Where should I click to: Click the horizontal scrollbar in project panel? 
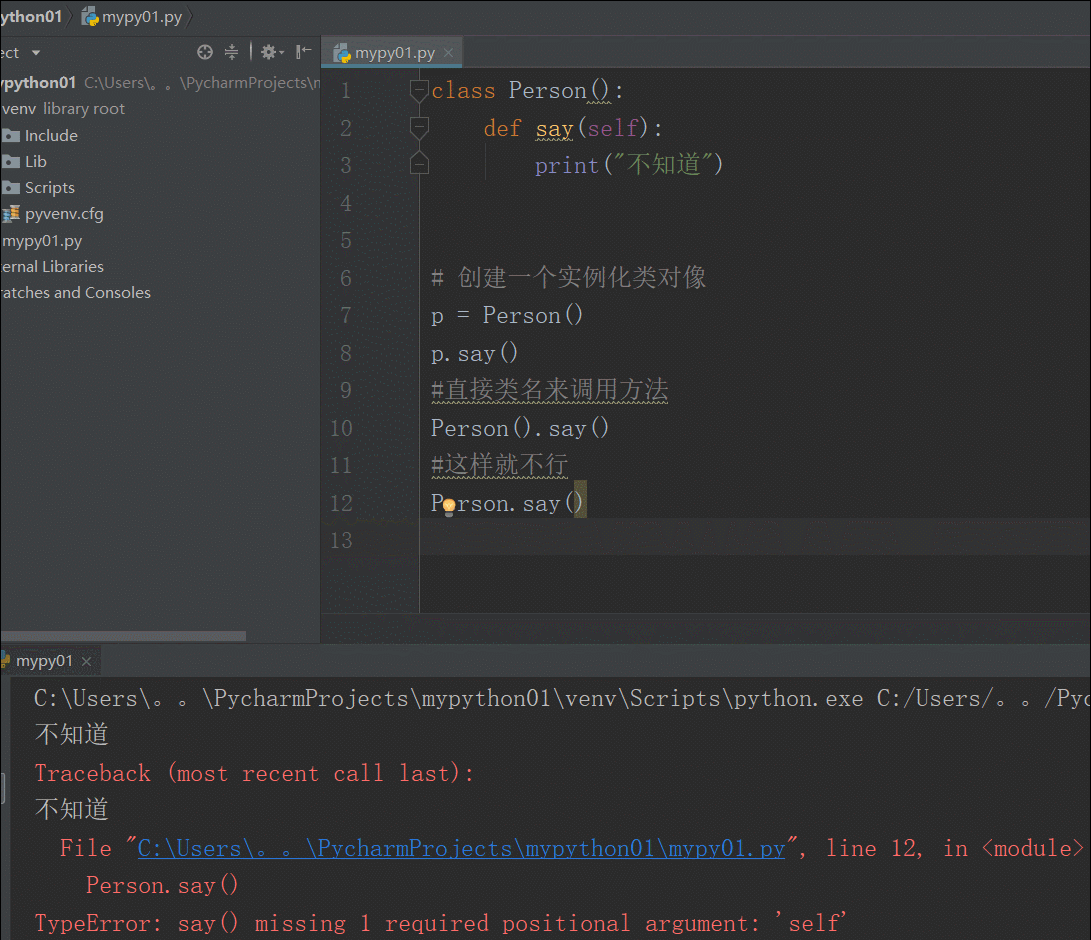[123, 636]
